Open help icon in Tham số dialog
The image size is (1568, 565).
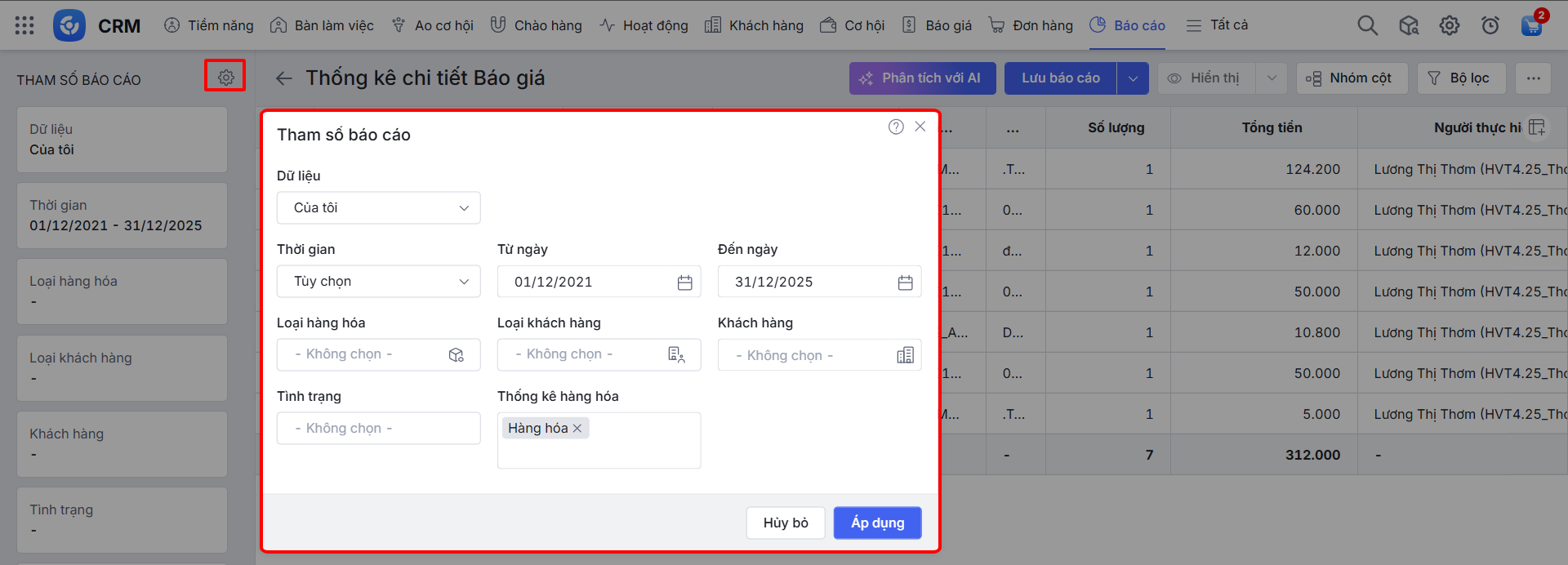(x=896, y=127)
